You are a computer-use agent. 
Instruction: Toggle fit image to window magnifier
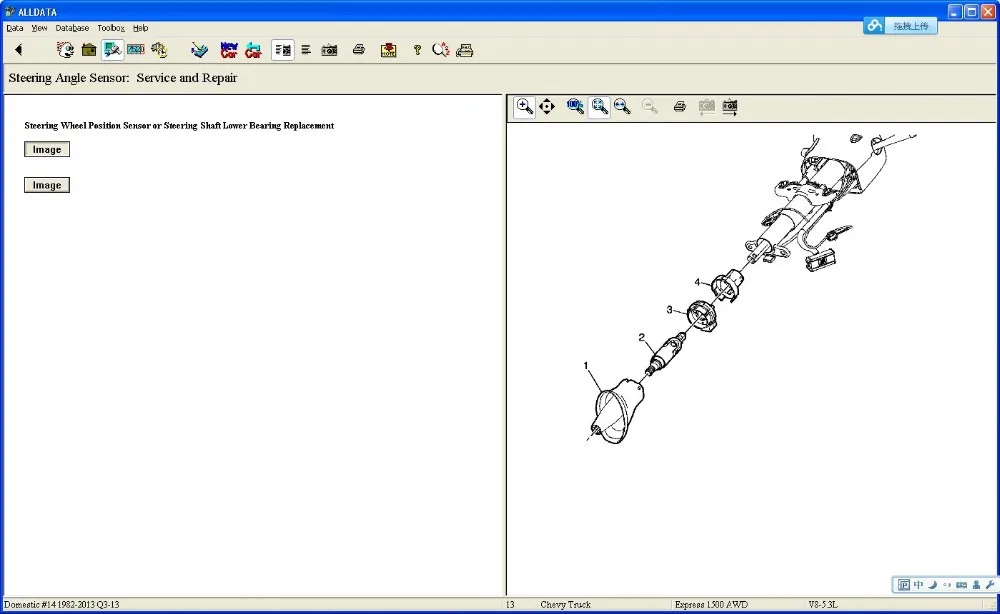pyautogui.click(x=599, y=106)
